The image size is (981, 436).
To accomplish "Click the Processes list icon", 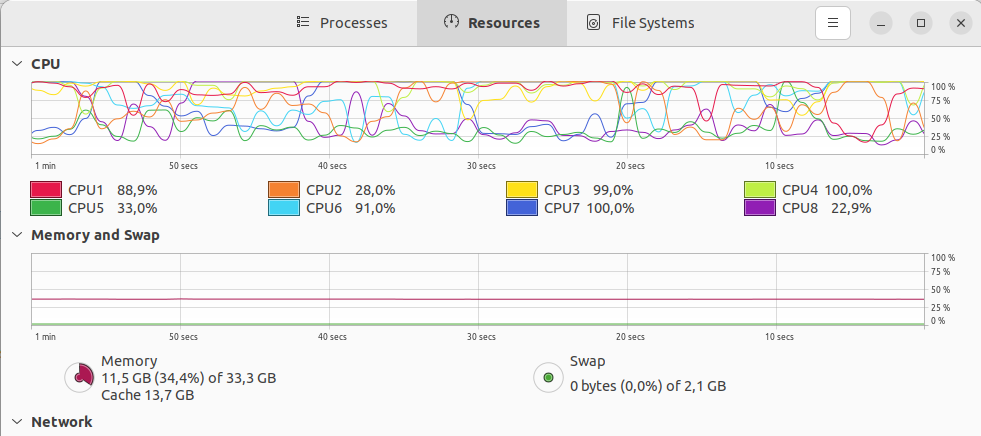I will coord(303,23).
